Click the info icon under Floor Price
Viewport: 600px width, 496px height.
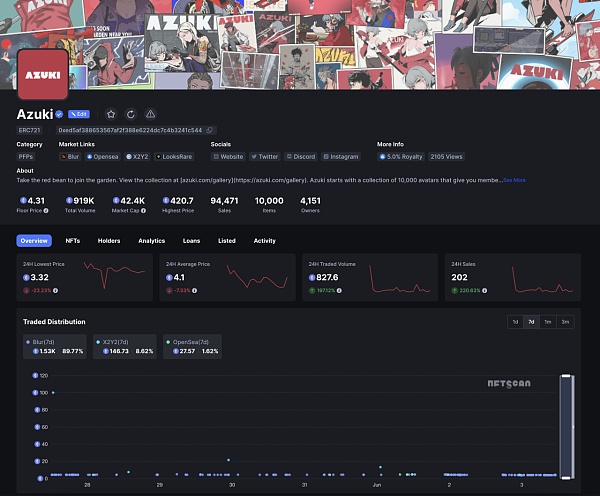[46, 211]
